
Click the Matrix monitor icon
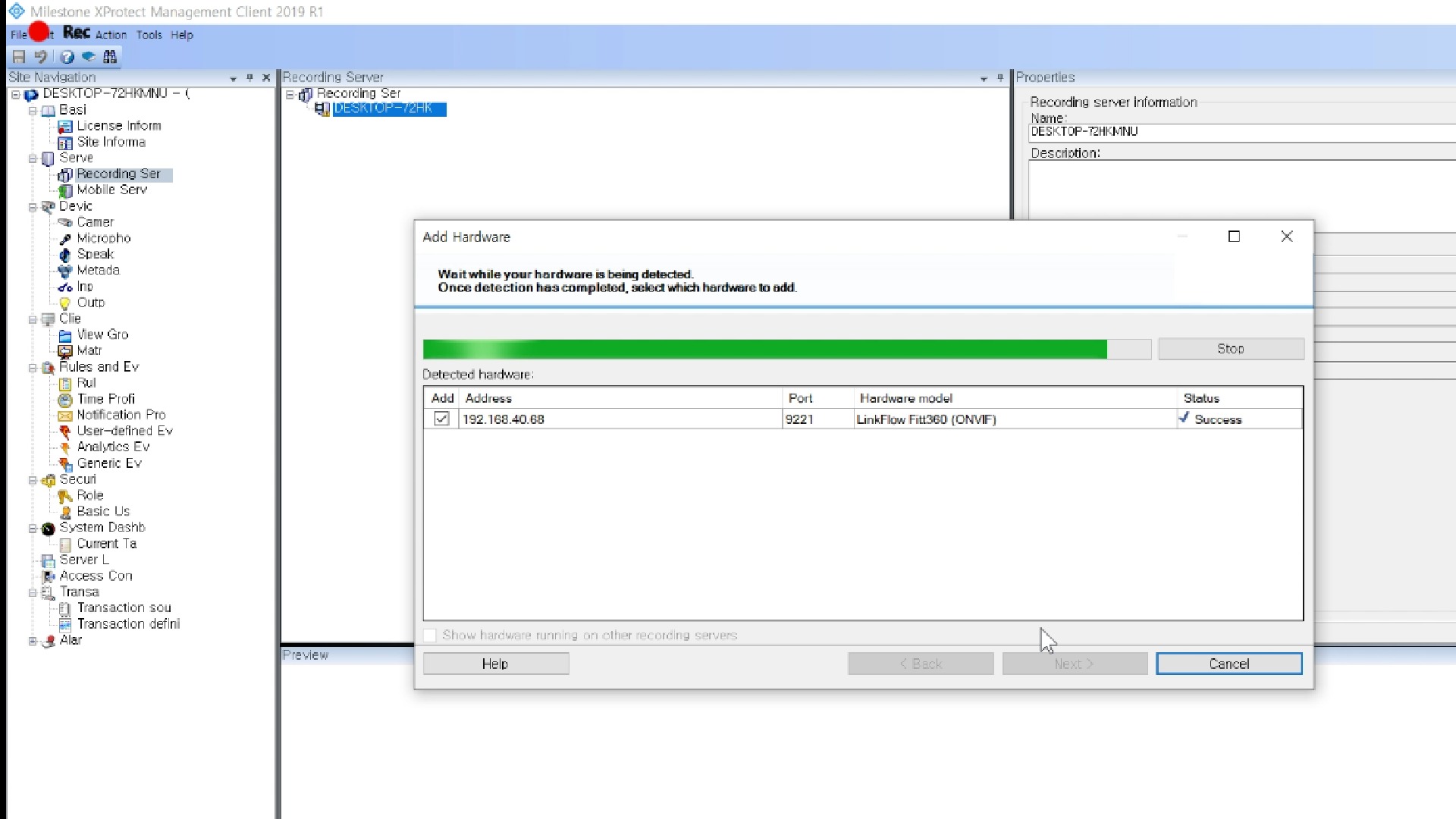coord(65,351)
